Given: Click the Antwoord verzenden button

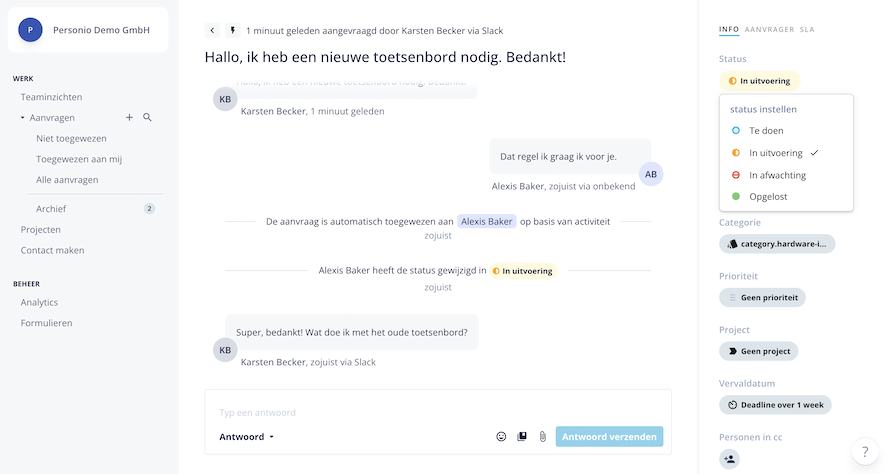Looking at the screenshot, I should click(609, 437).
